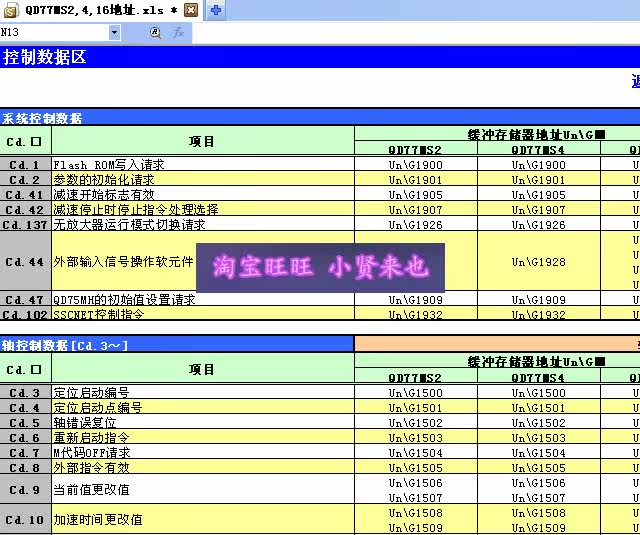The width and height of the screenshot is (640, 535).
Task: Select the 轴控制数据[Cd. 3~] section header
Action: (177, 345)
